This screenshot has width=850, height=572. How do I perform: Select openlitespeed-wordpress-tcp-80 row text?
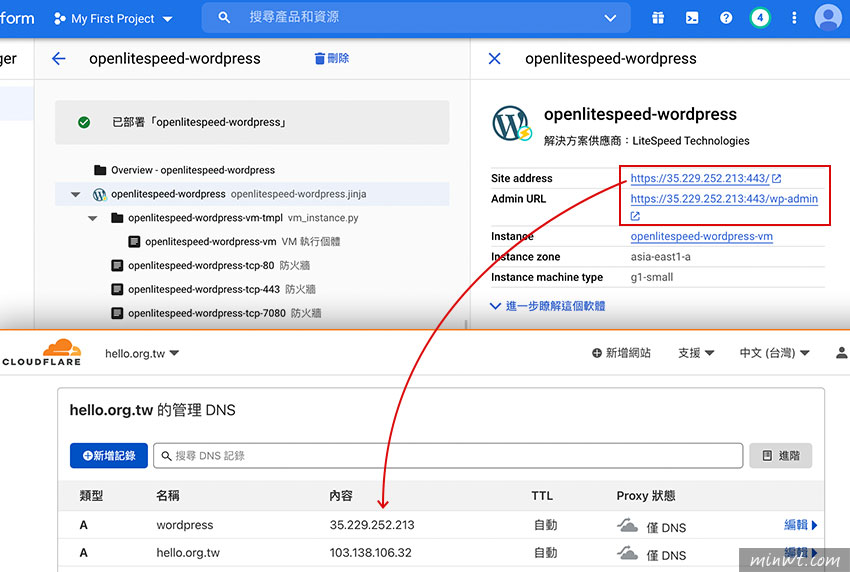click(201, 266)
